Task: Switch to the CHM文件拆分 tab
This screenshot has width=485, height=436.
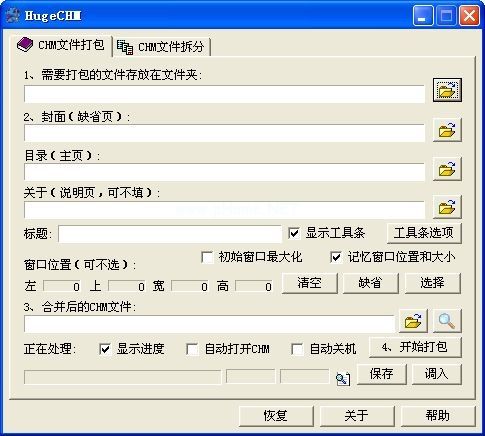Action: (x=161, y=47)
